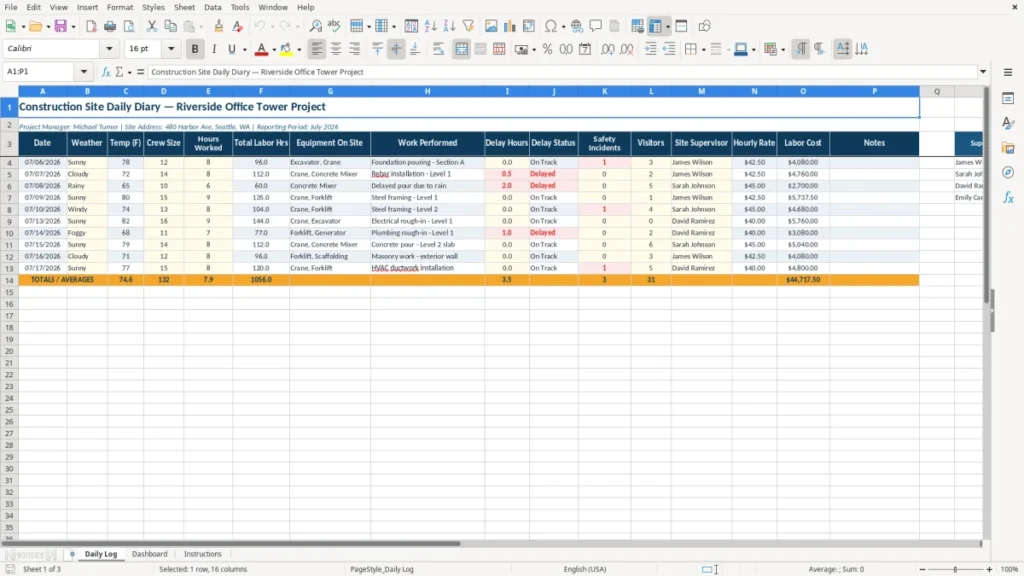This screenshot has height=576, width=1024.
Task: Toggle Underline formatting
Action: pyautogui.click(x=232, y=49)
